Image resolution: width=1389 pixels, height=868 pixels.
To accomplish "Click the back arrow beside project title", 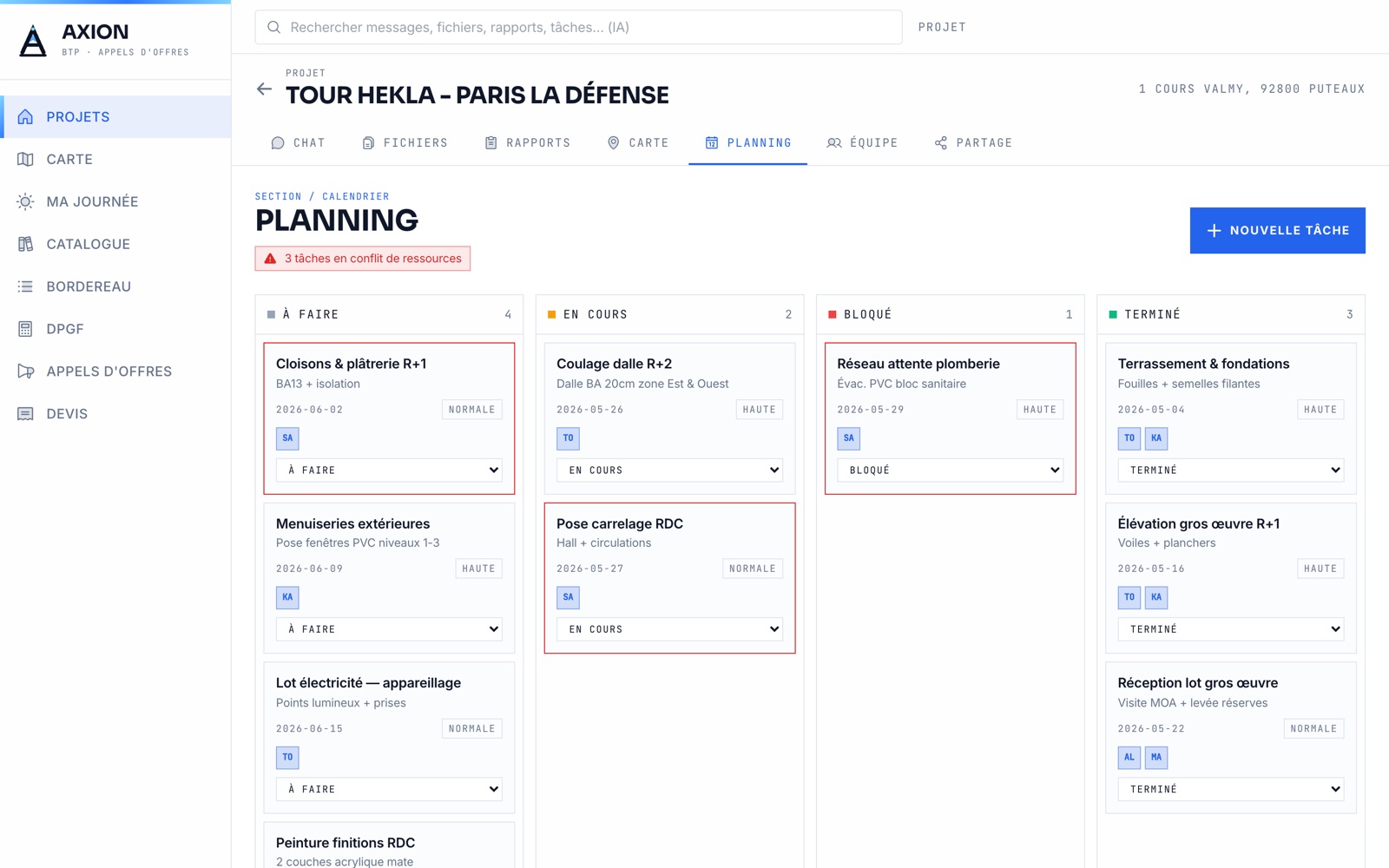I will (x=265, y=89).
